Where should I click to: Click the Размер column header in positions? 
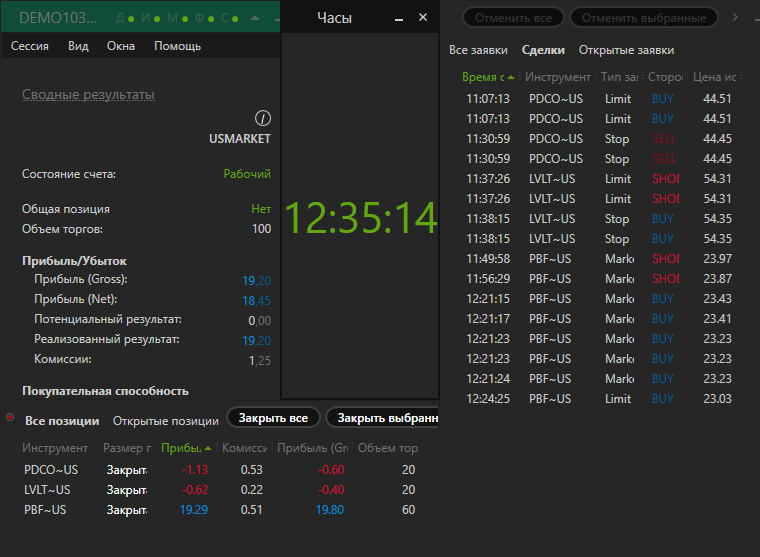(127, 448)
